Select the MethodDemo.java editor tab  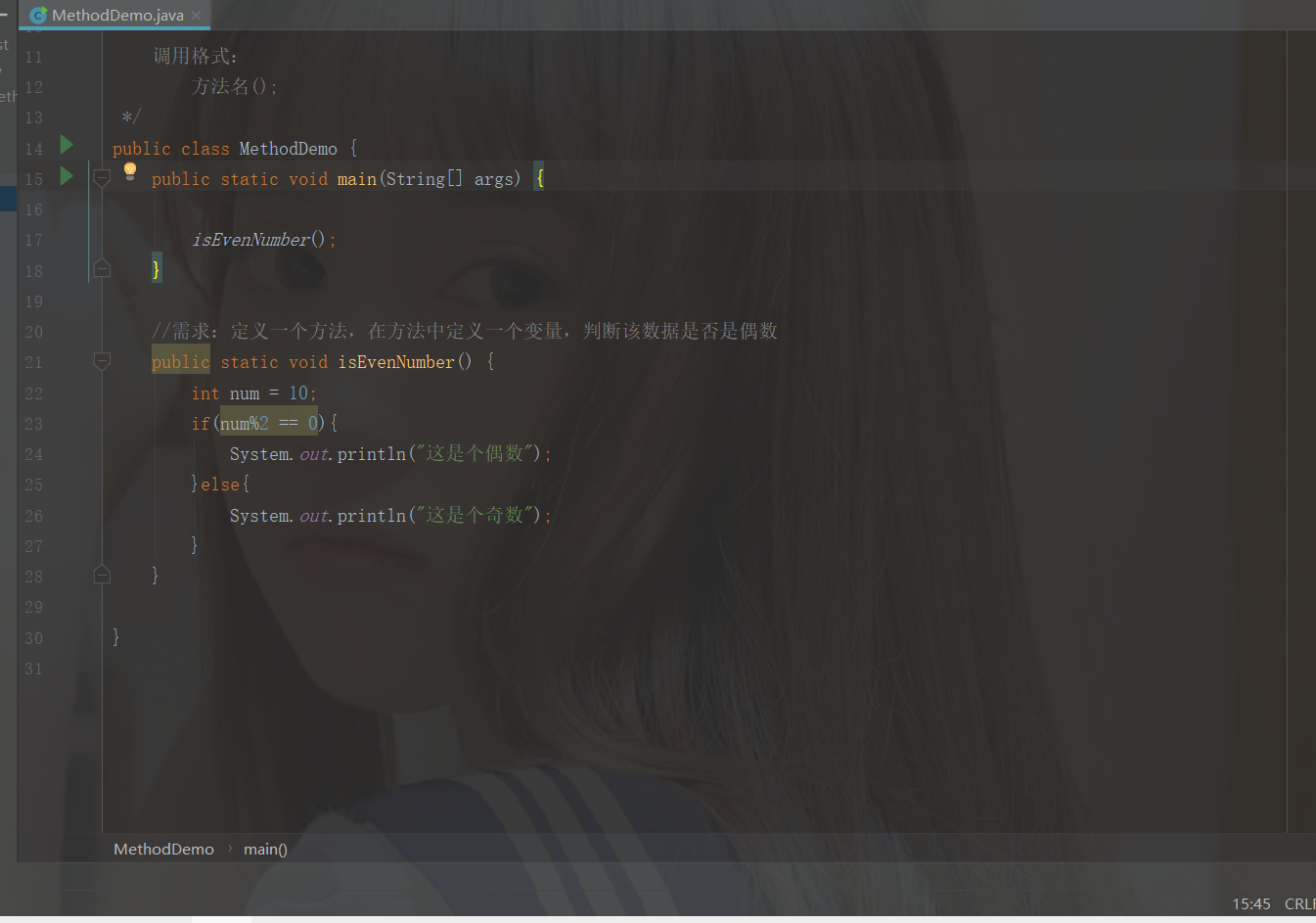tap(115, 15)
